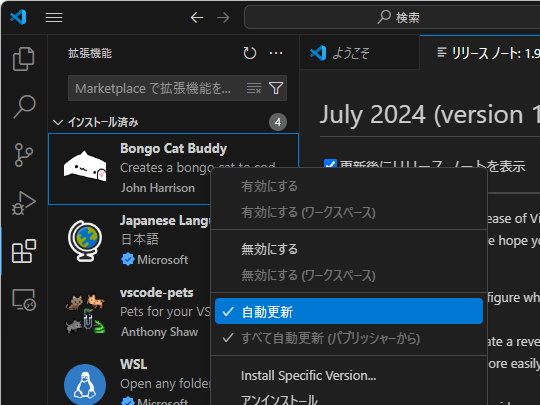Click the top 検索 command center box
540x405 pixels.
coord(392,17)
